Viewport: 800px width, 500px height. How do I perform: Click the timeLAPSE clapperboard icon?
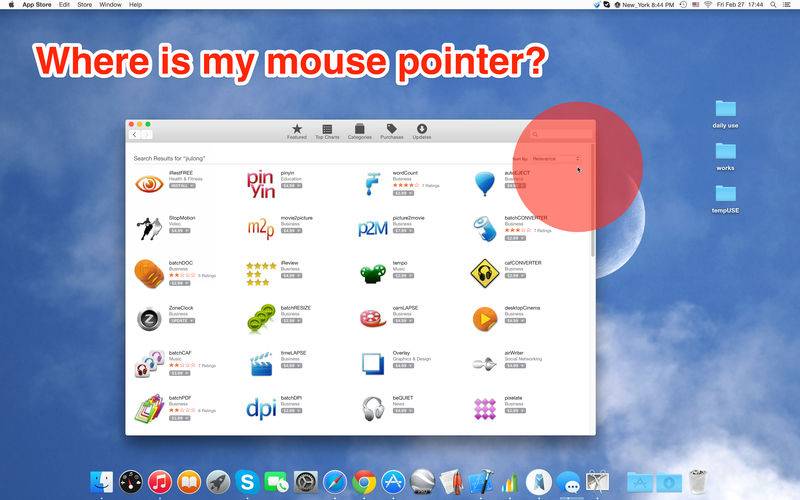point(261,364)
